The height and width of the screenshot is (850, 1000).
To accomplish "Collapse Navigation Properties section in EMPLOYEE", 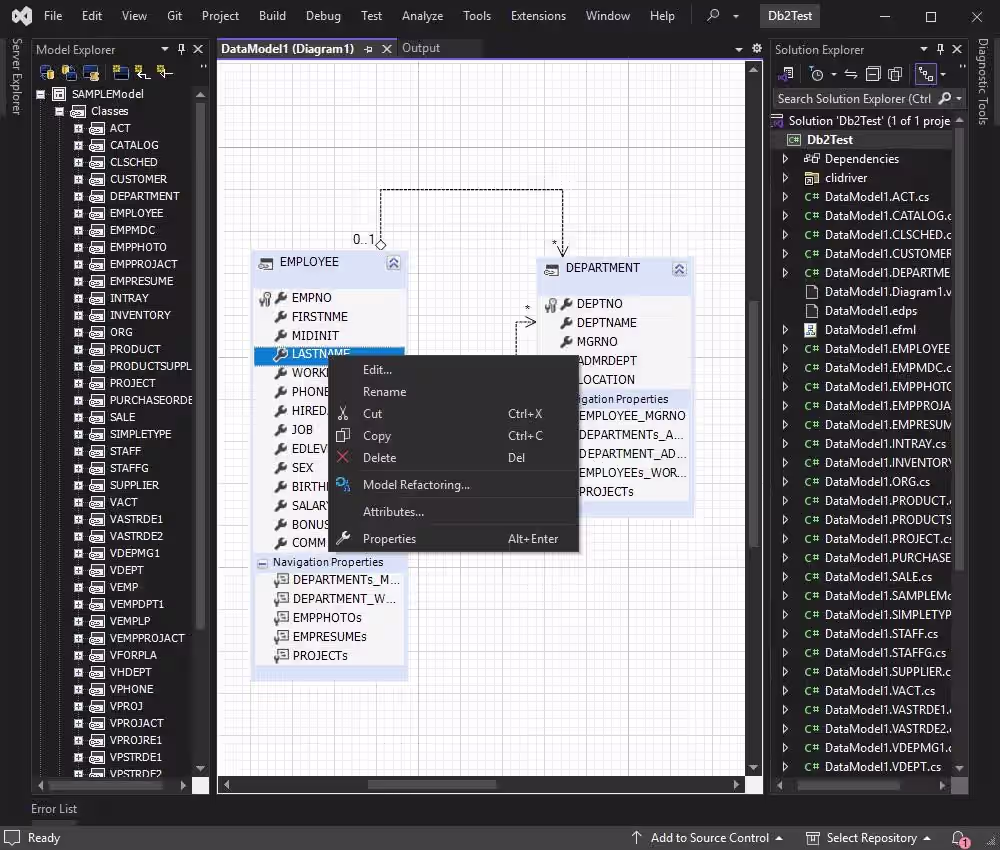I will point(262,562).
